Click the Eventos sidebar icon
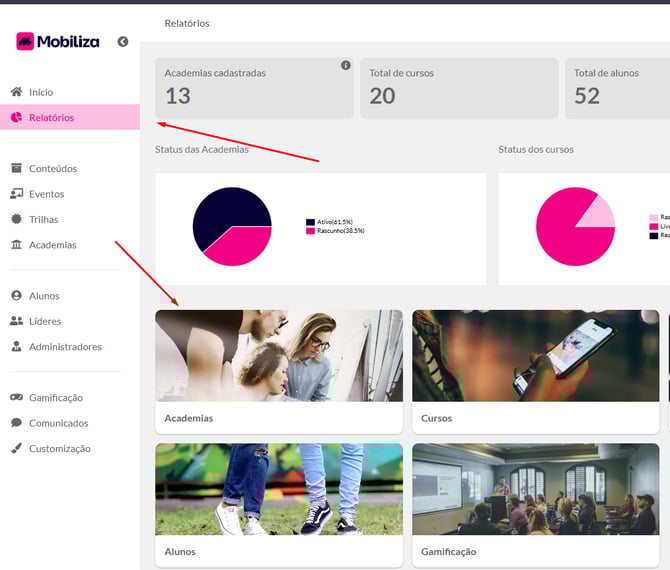The height and width of the screenshot is (570, 670). (x=16, y=194)
